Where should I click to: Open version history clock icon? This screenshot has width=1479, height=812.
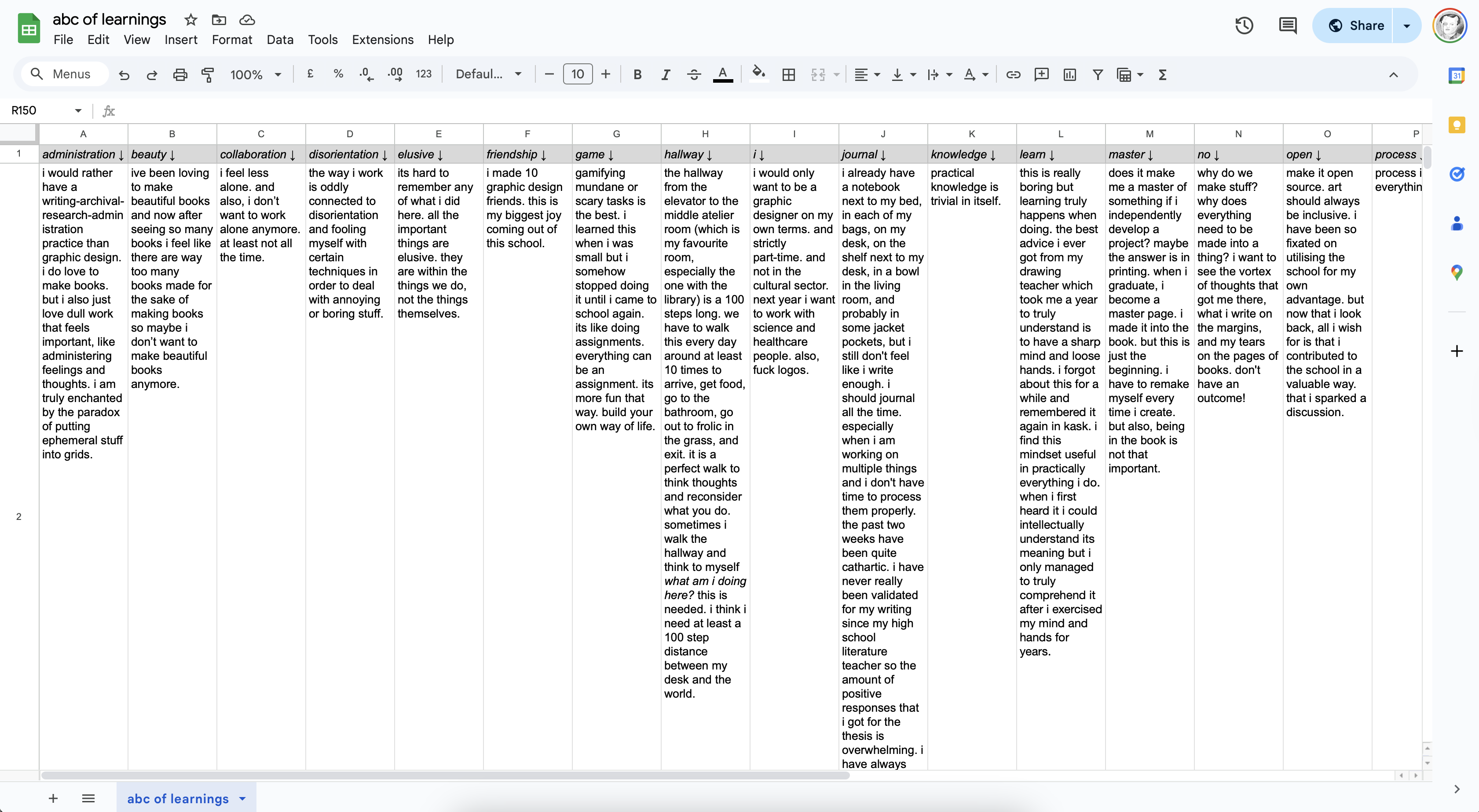click(1244, 26)
